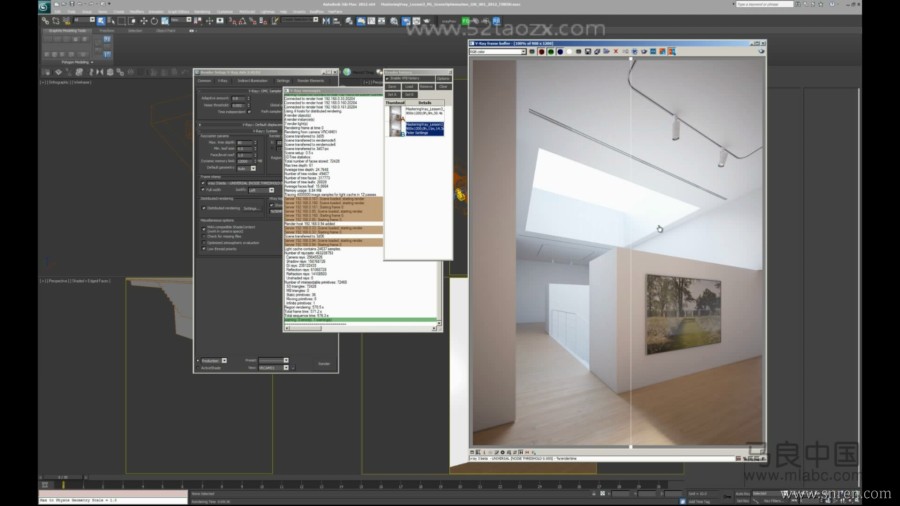Switch to the Indirect illumination tab
The height and width of the screenshot is (506, 900).
(x=250, y=80)
